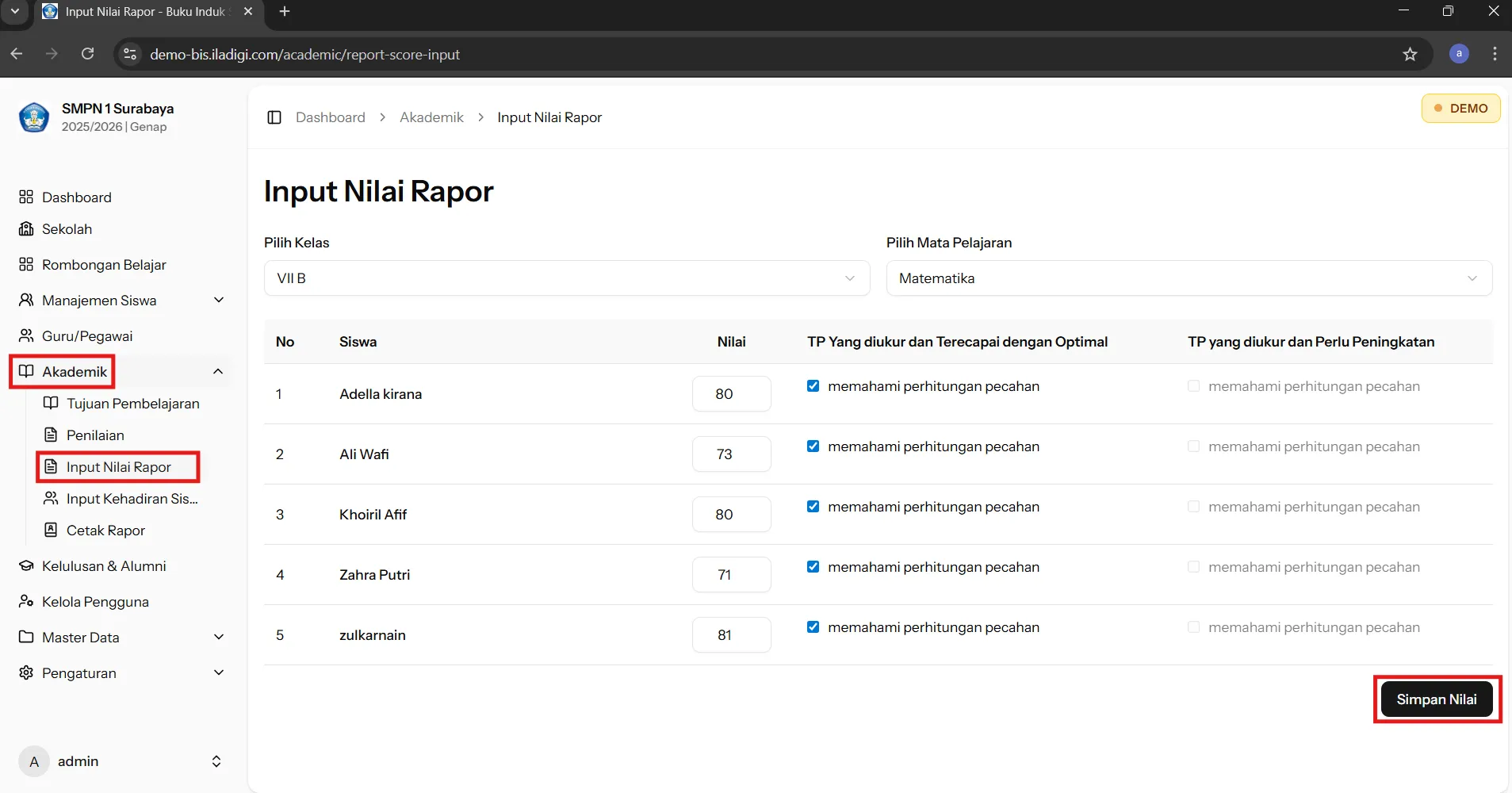Open the Pilih Mata Pelajaran dropdown

click(1189, 278)
